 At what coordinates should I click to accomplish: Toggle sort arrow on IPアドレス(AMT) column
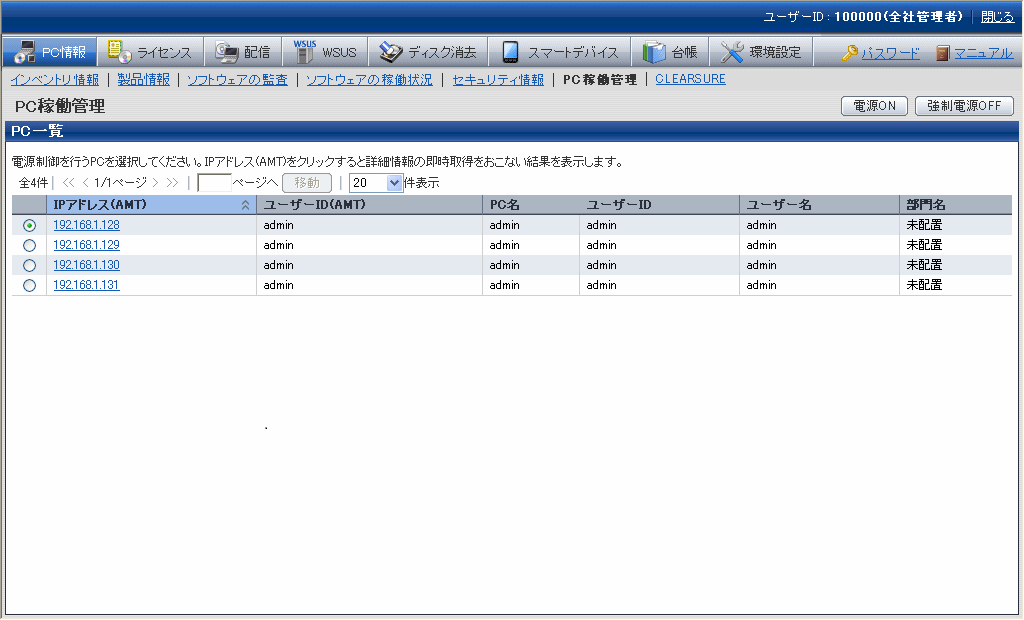245,205
